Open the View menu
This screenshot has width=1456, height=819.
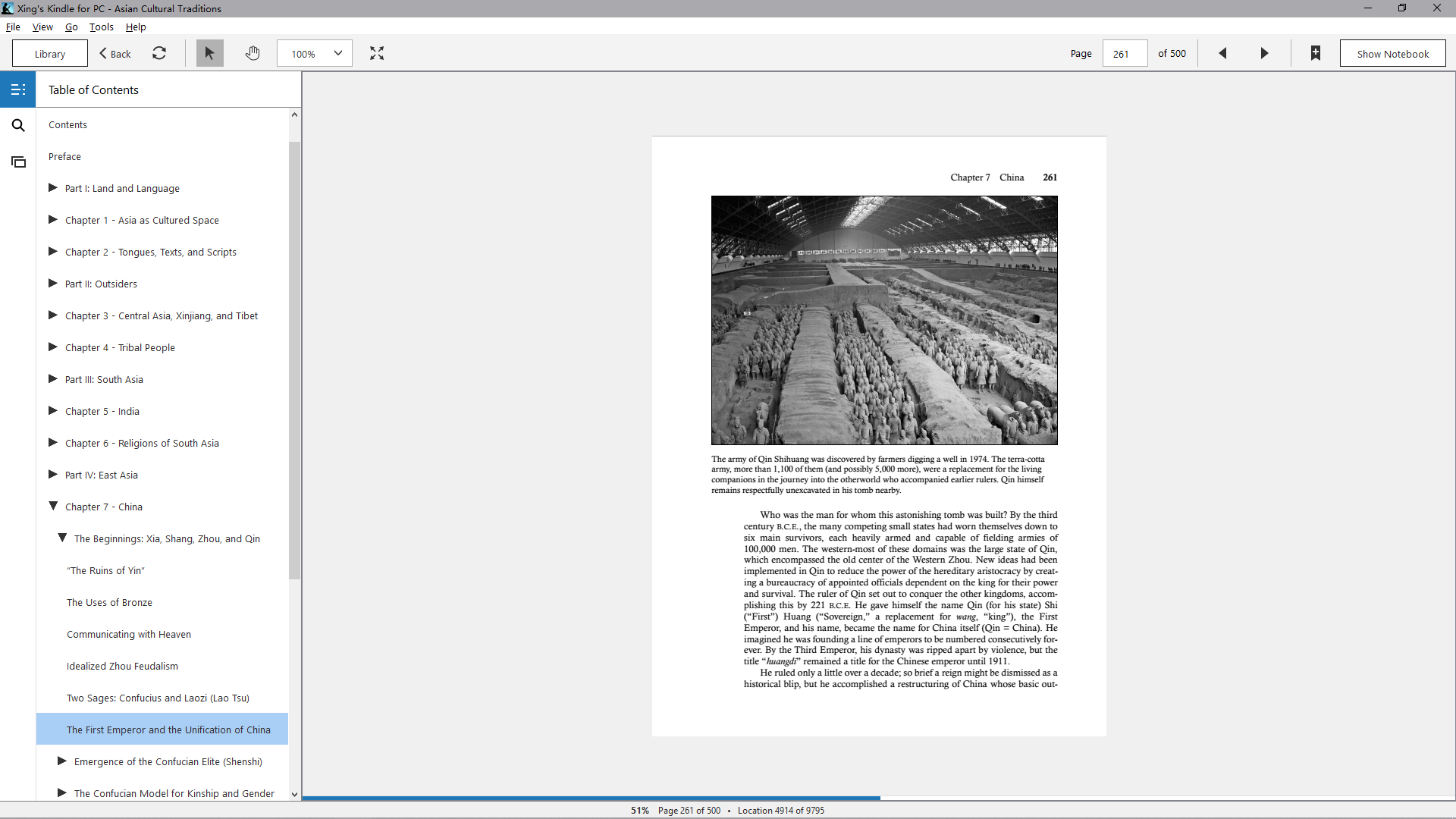click(42, 27)
